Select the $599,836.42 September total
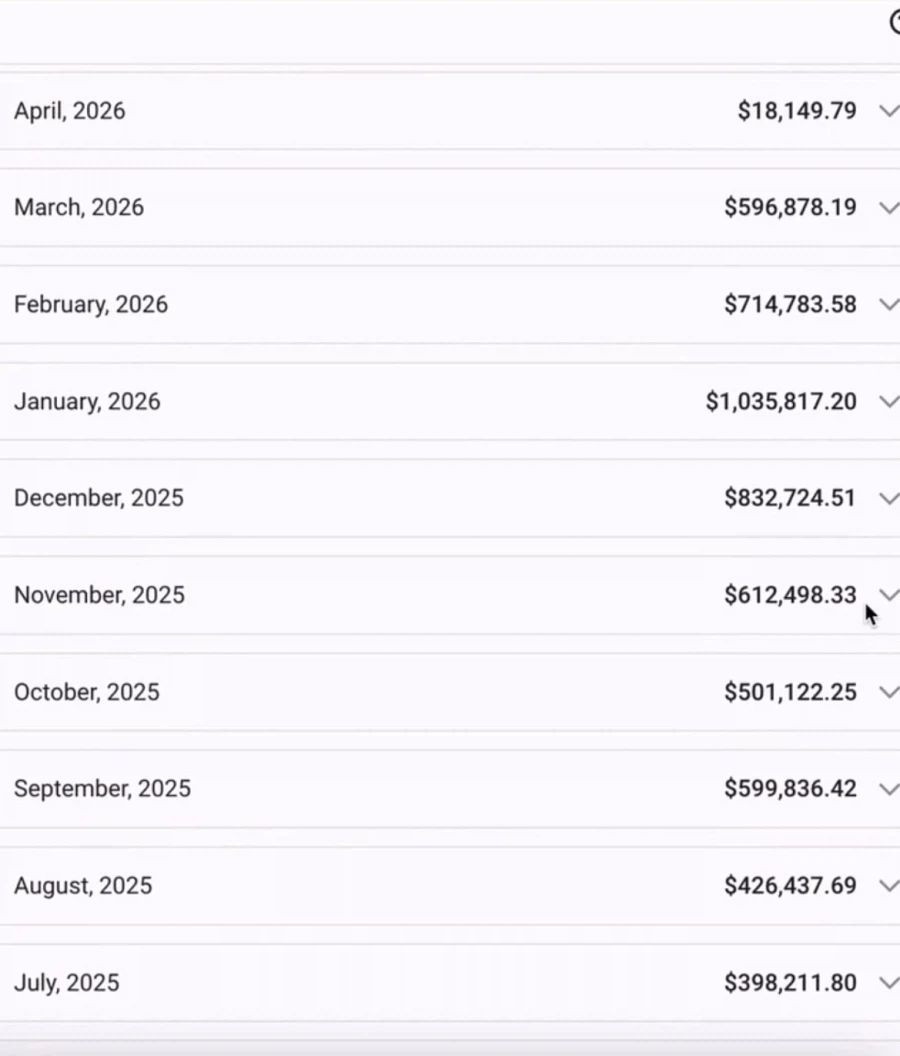The height and width of the screenshot is (1056, 900). click(x=790, y=789)
